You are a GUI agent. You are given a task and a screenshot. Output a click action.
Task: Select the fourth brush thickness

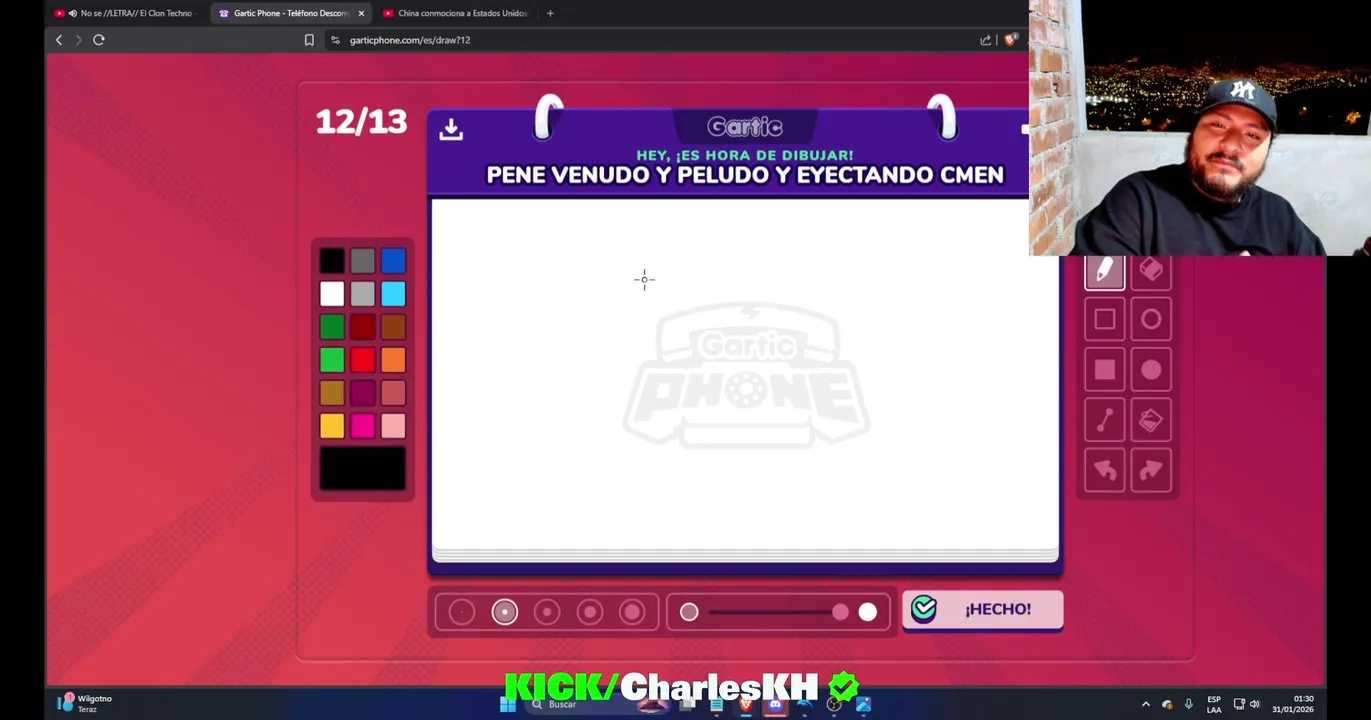590,612
